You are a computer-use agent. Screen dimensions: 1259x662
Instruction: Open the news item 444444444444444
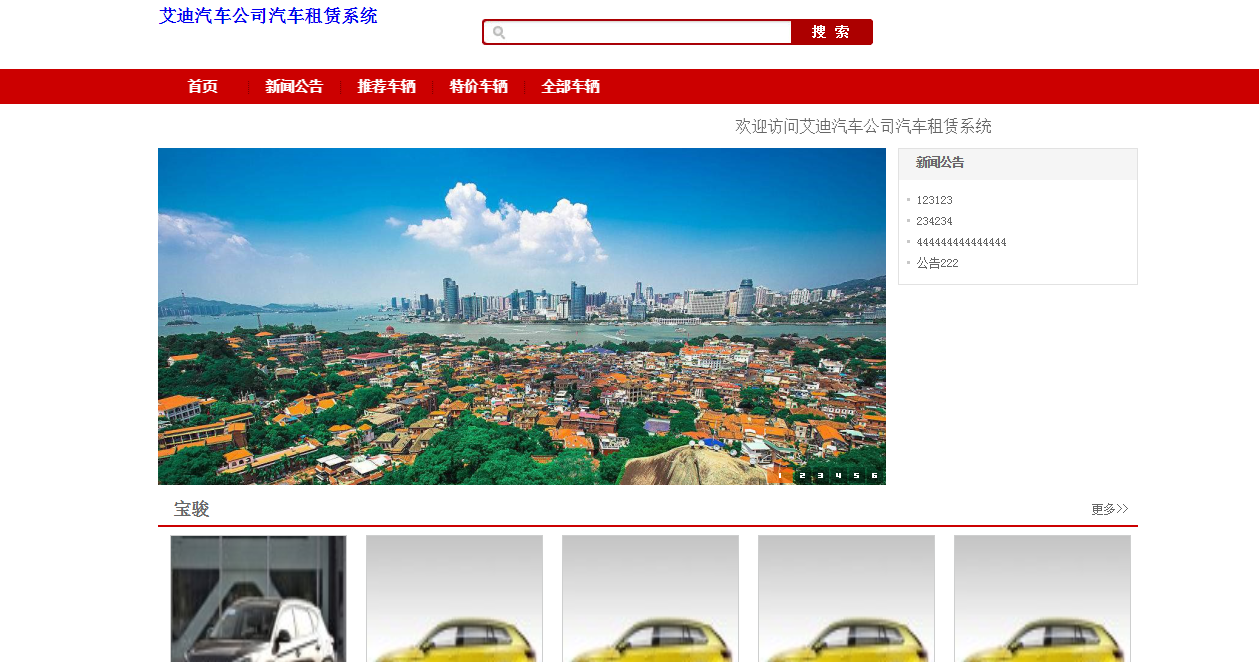(x=961, y=242)
